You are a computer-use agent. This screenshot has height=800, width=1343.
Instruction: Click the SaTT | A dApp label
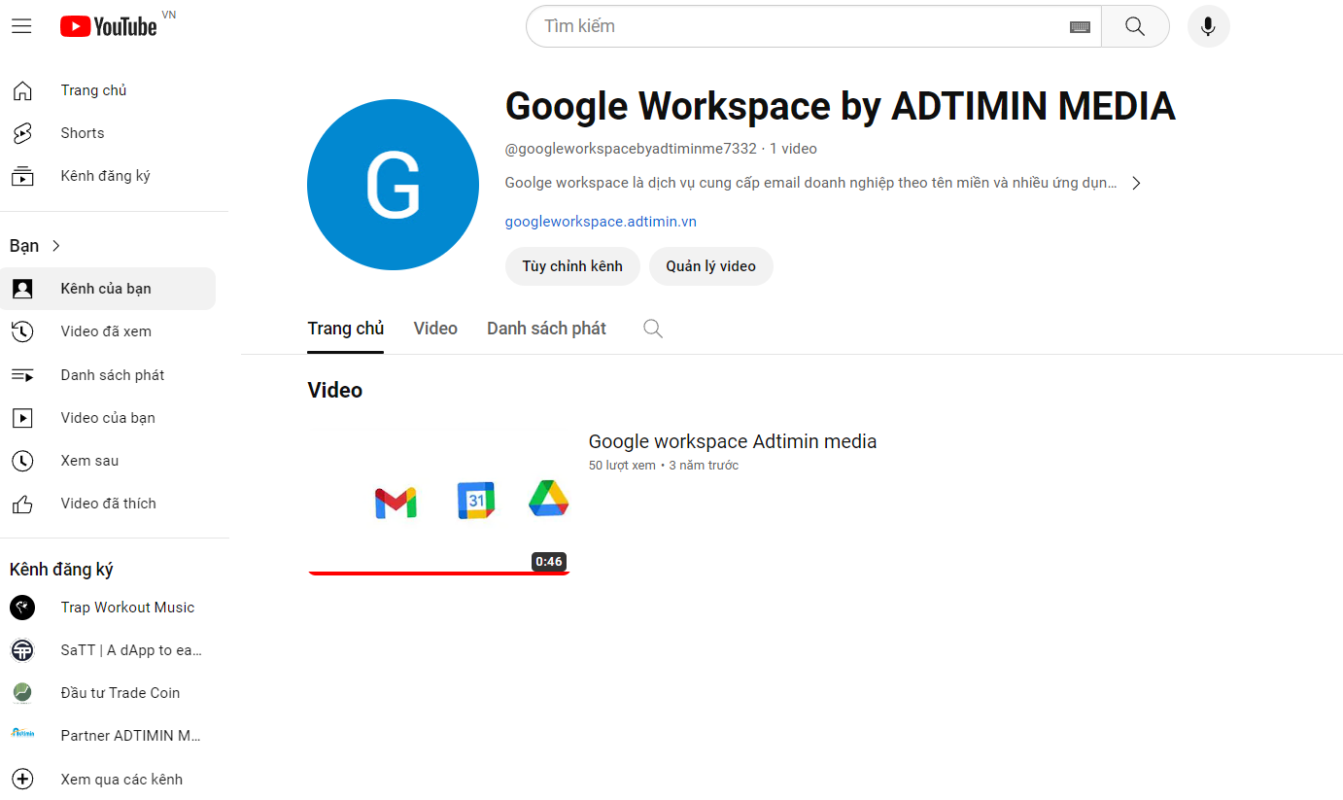point(131,650)
